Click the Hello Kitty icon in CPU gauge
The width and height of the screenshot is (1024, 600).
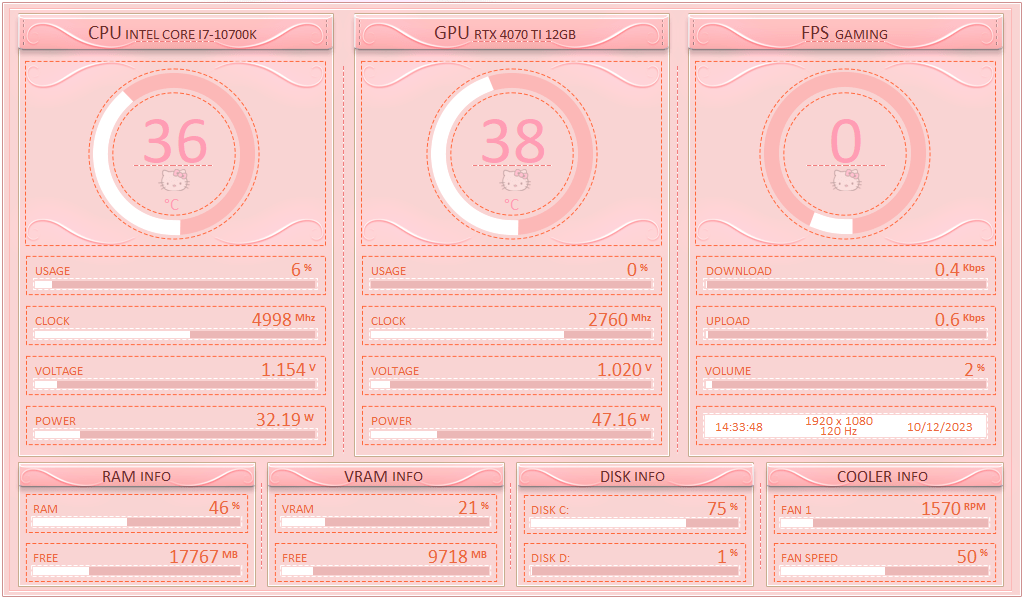[175, 181]
